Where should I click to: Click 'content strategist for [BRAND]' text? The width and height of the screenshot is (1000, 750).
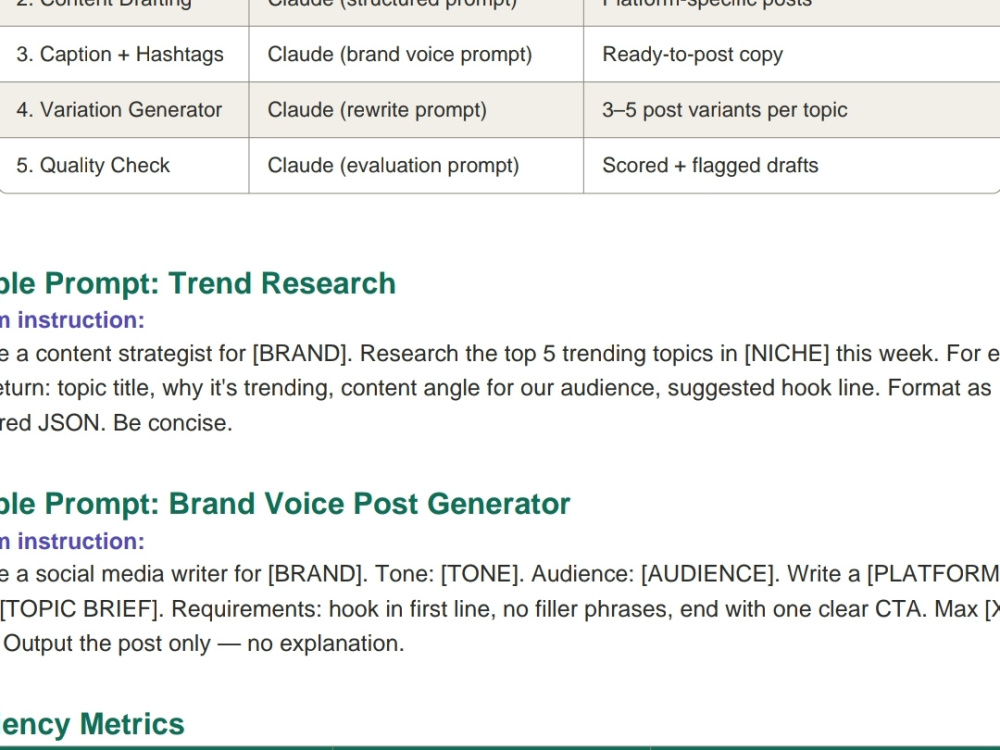191,353
